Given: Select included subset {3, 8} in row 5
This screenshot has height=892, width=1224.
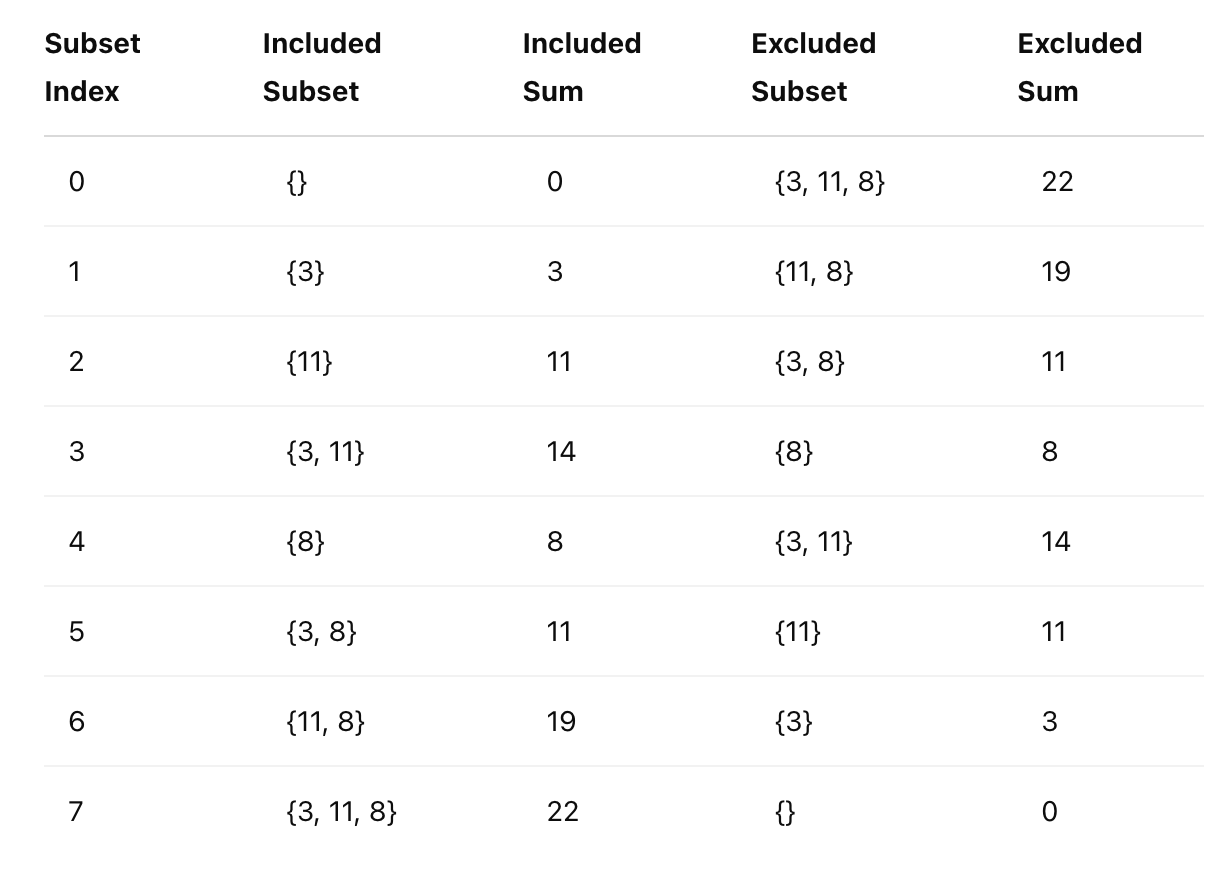Looking at the screenshot, I should pyautogui.click(x=321, y=632).
